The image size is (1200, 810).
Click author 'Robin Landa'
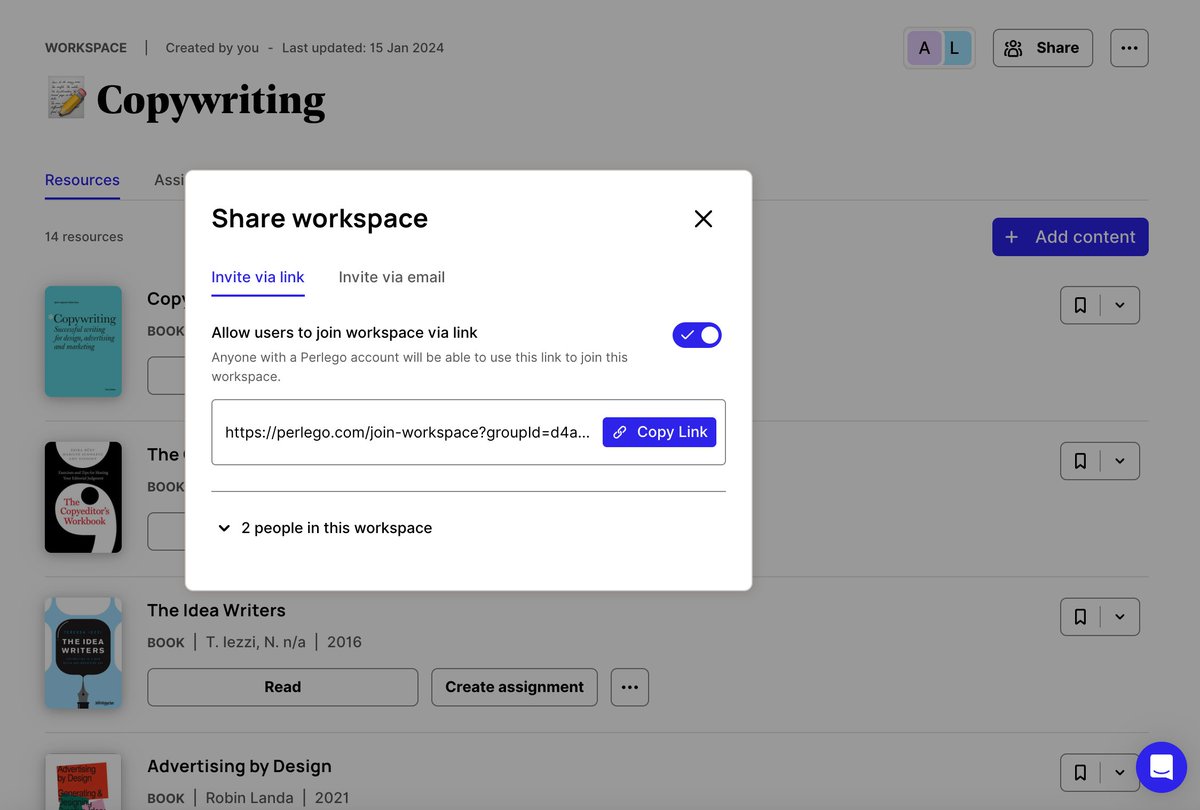coord(250,798)
